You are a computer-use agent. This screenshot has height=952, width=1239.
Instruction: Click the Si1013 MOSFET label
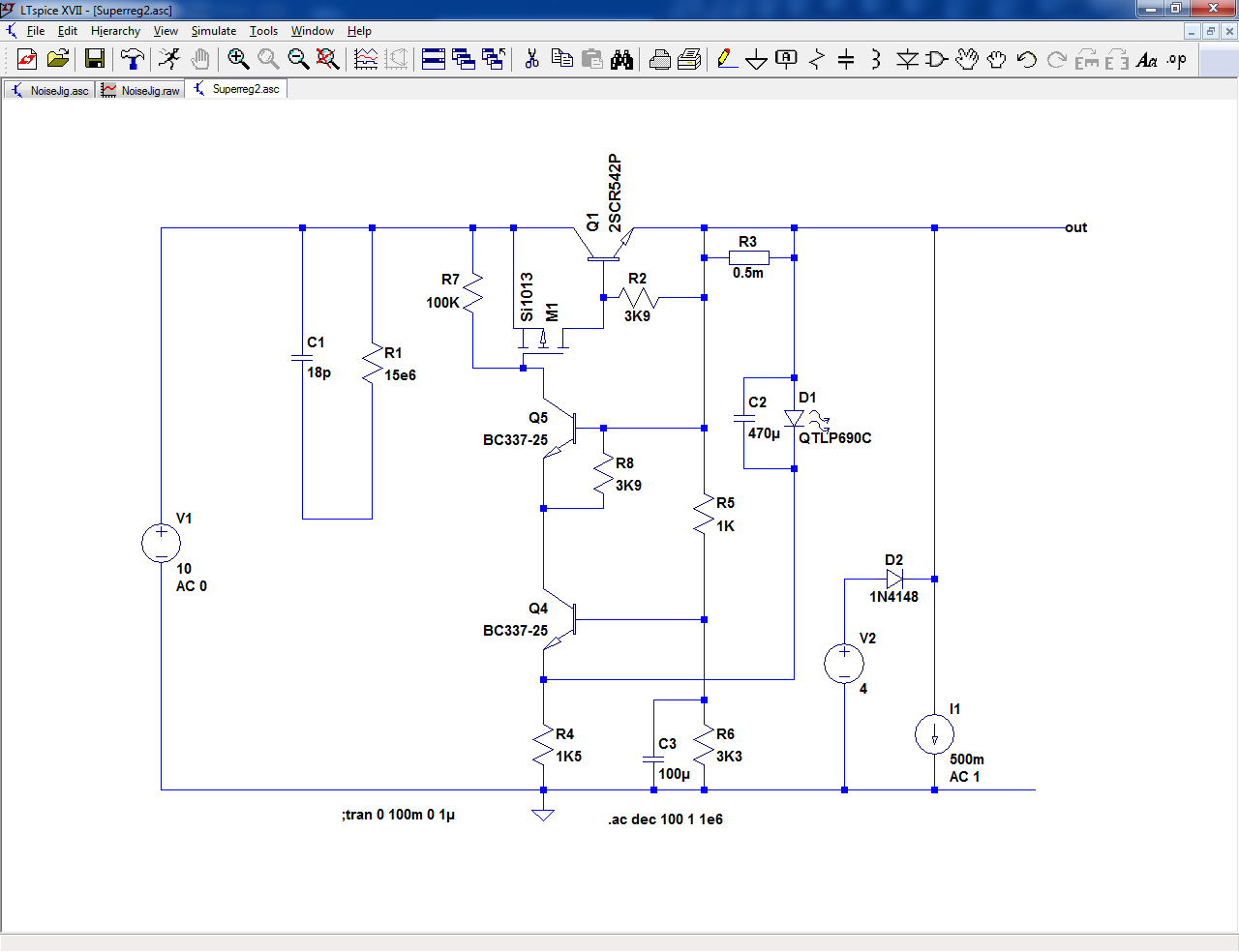(527, 297)
